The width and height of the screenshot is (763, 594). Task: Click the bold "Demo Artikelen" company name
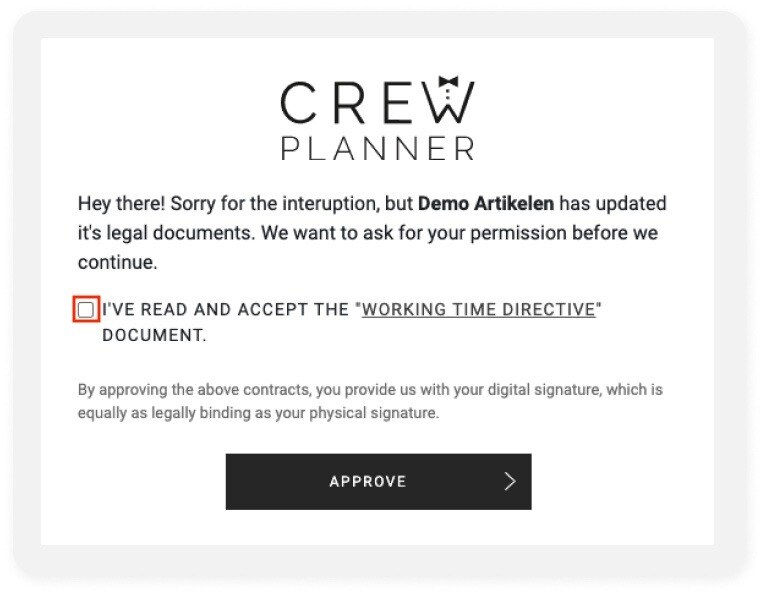[x=486, y=204]
